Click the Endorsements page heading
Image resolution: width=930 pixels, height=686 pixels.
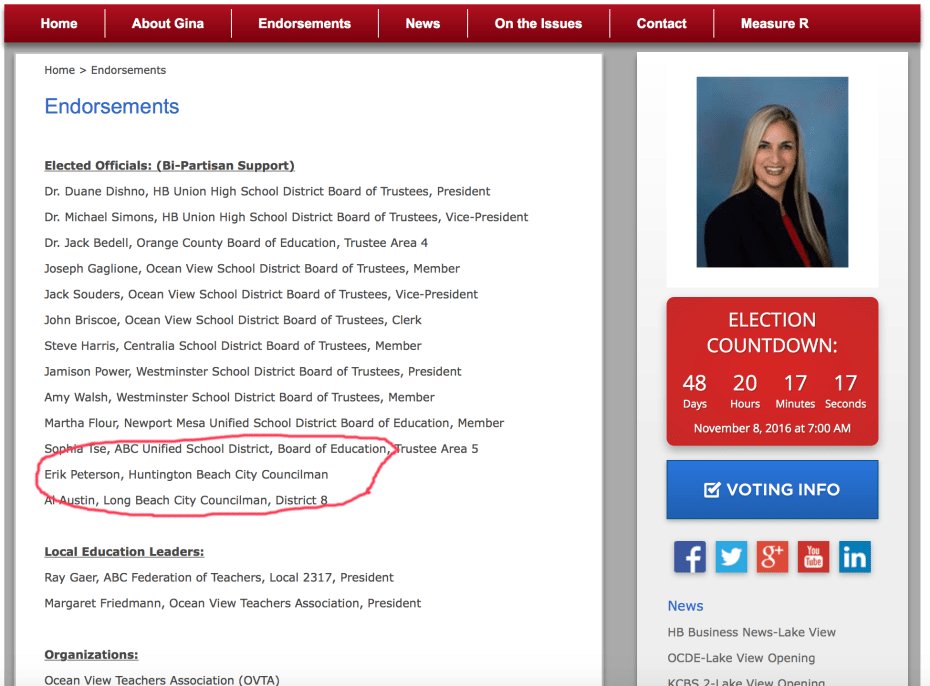coord(112,107)
